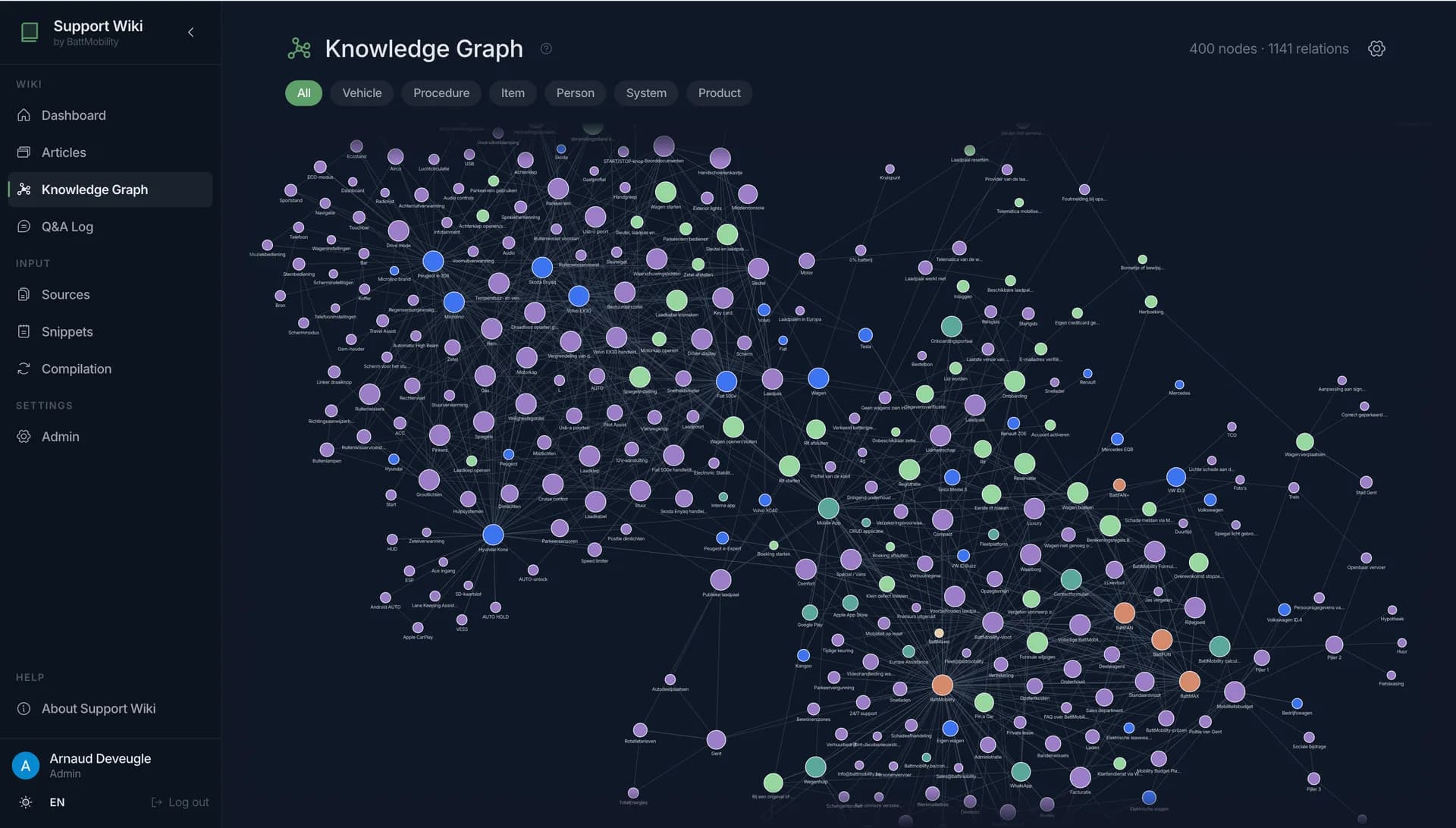Click the Dashboard home icon
Image resolution: width=1456 pixels, height=828 pixels.
click(24, 115)
